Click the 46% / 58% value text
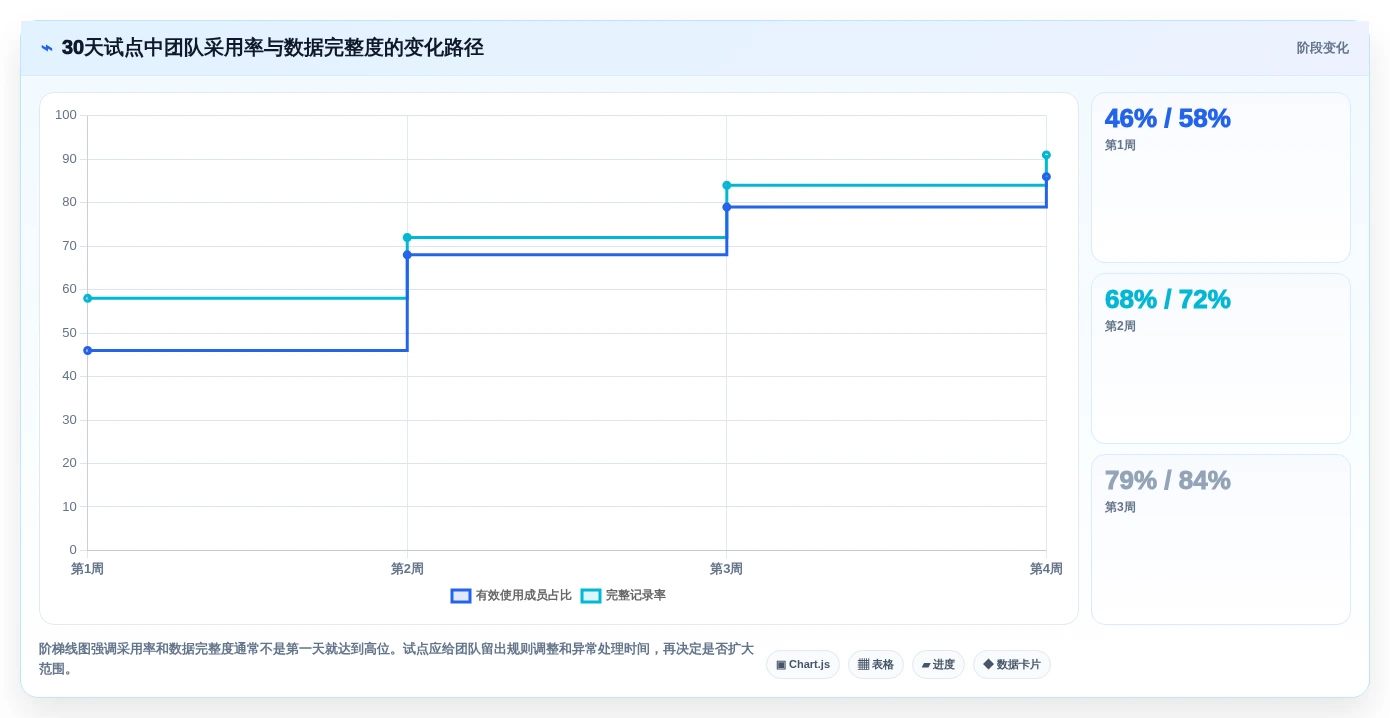1390x718 pixels. tap(1167, 118)
